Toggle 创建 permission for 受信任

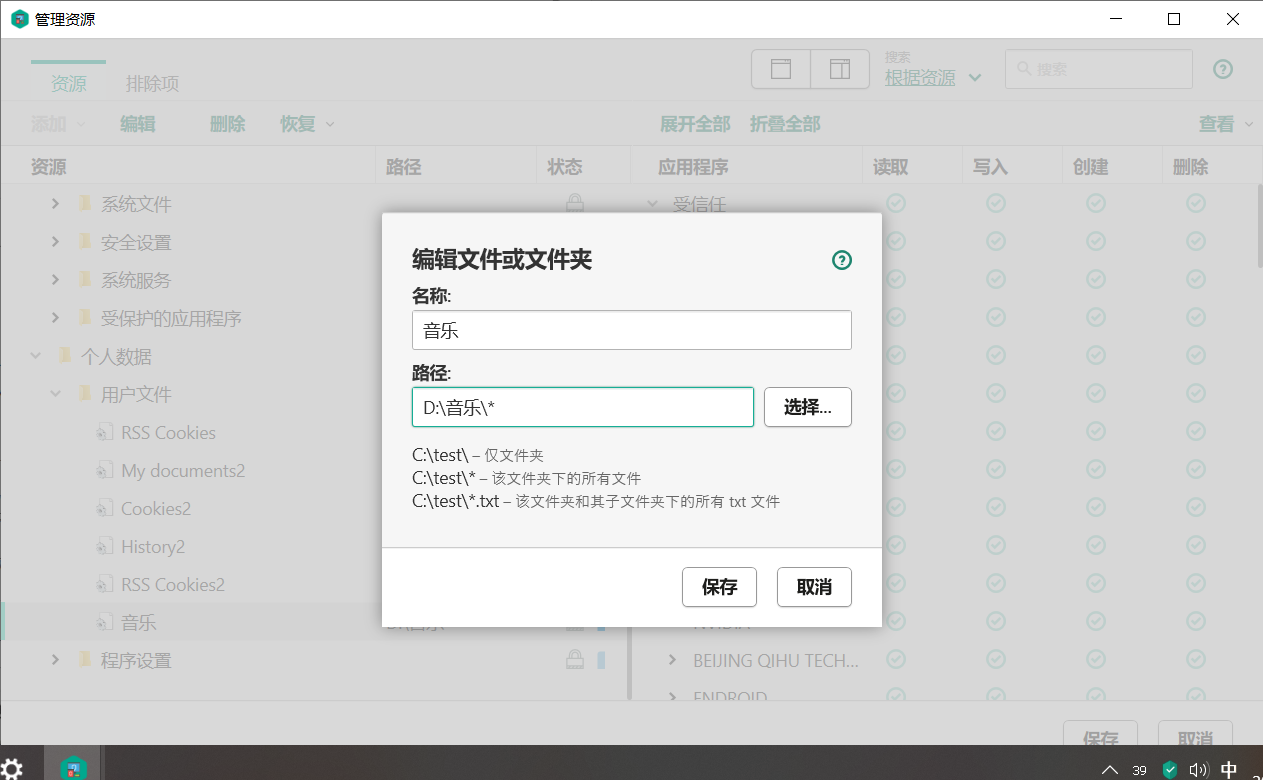1096,203
